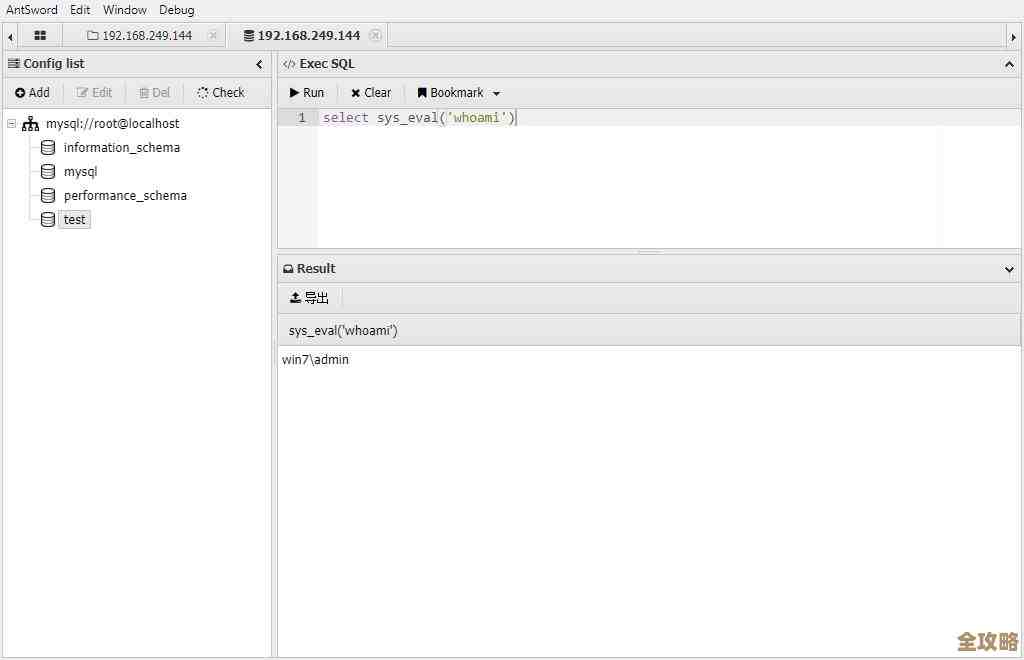
Task: Open the Window menu
Action: click(x=124, y=9)
